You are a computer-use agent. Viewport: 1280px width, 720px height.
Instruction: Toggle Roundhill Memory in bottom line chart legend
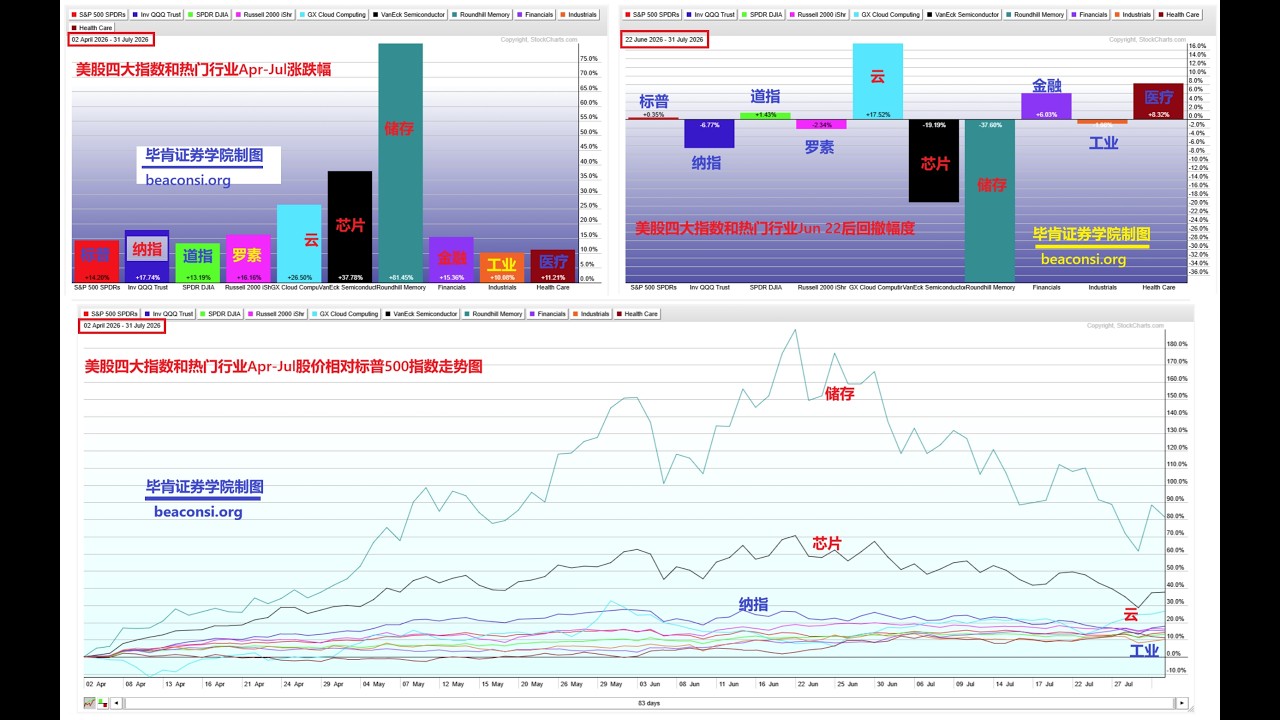click(x=494, y=314)
